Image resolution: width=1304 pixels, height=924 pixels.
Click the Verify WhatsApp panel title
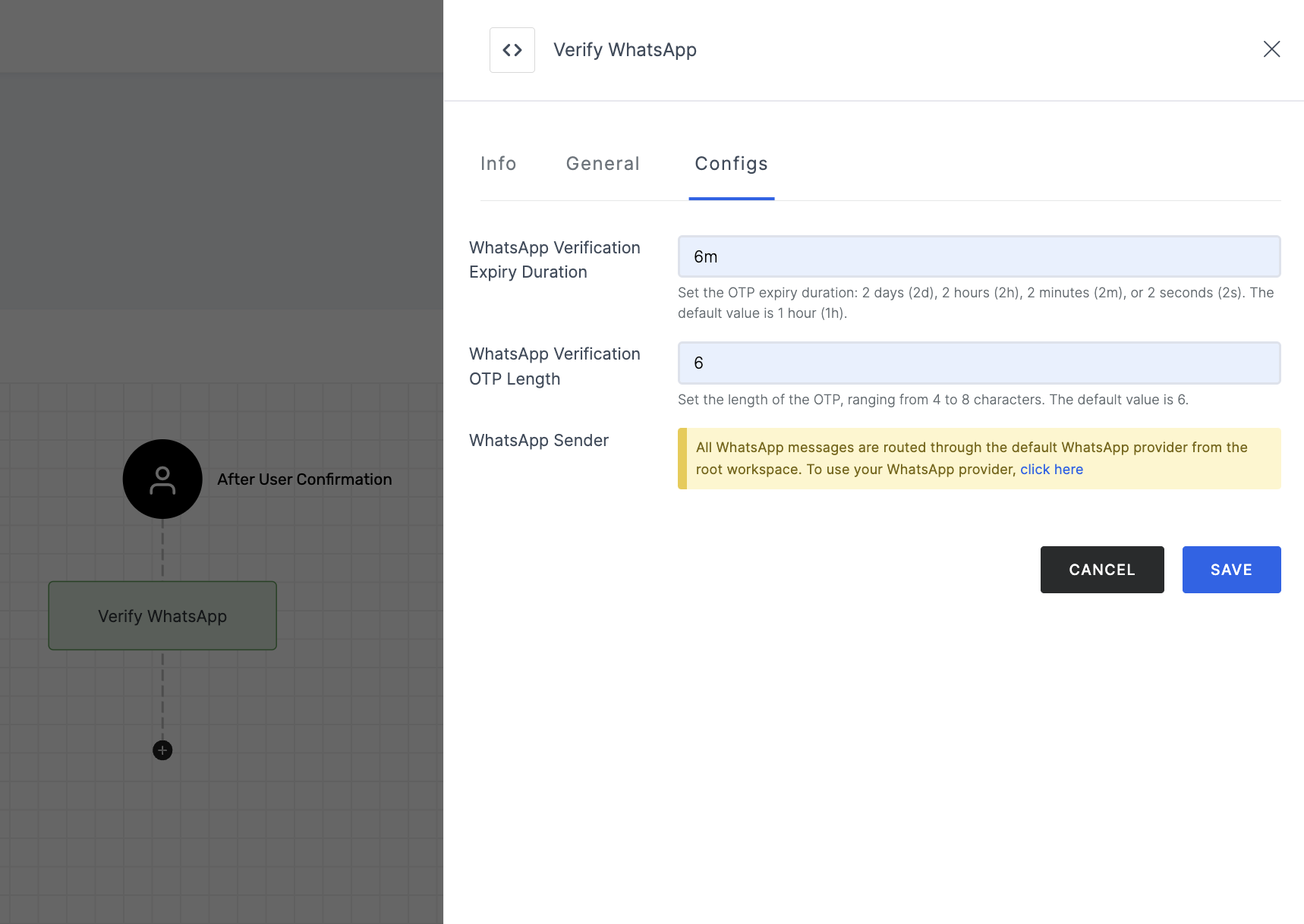[625, 50]
